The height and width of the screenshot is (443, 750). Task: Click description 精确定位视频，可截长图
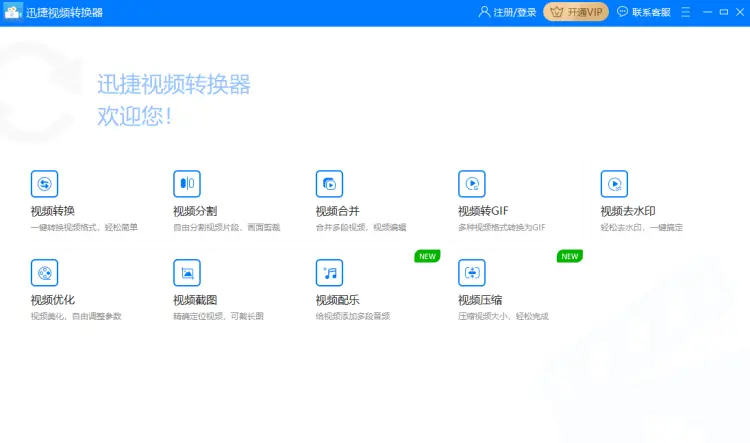(218, 316)
